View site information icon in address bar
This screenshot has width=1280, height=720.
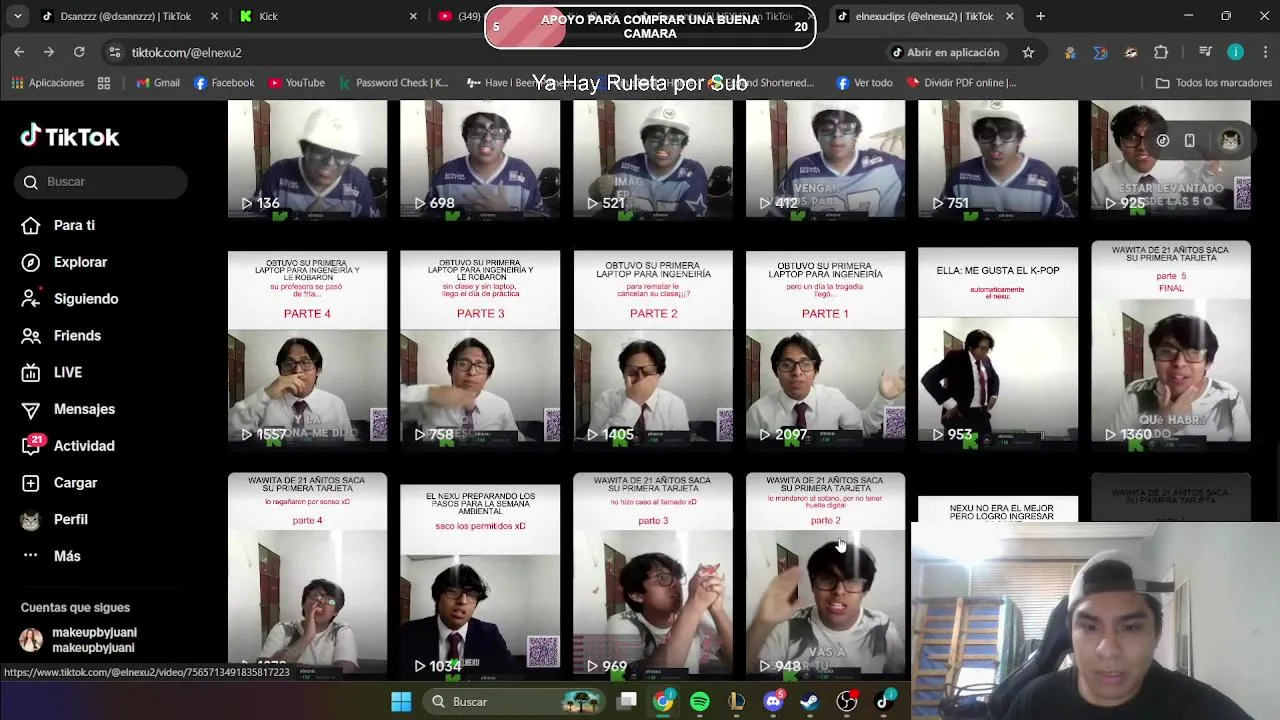115,52
